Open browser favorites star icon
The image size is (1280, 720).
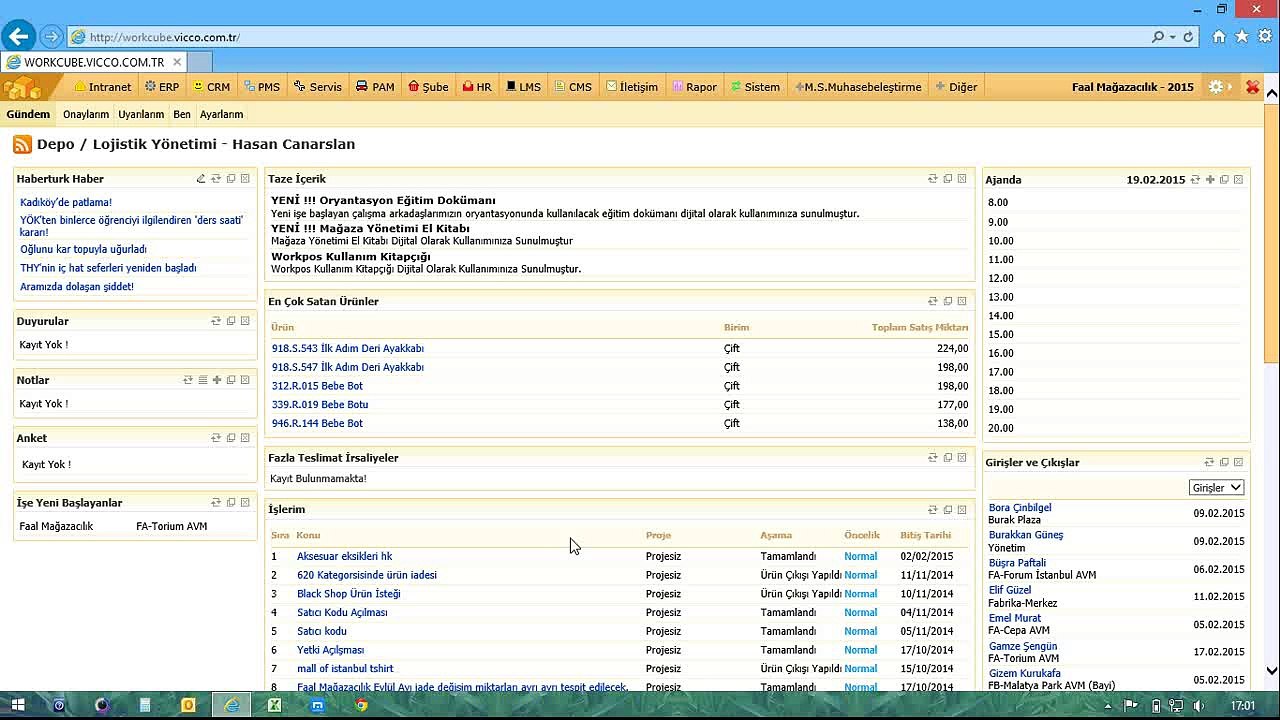(x=1242, y=37)
